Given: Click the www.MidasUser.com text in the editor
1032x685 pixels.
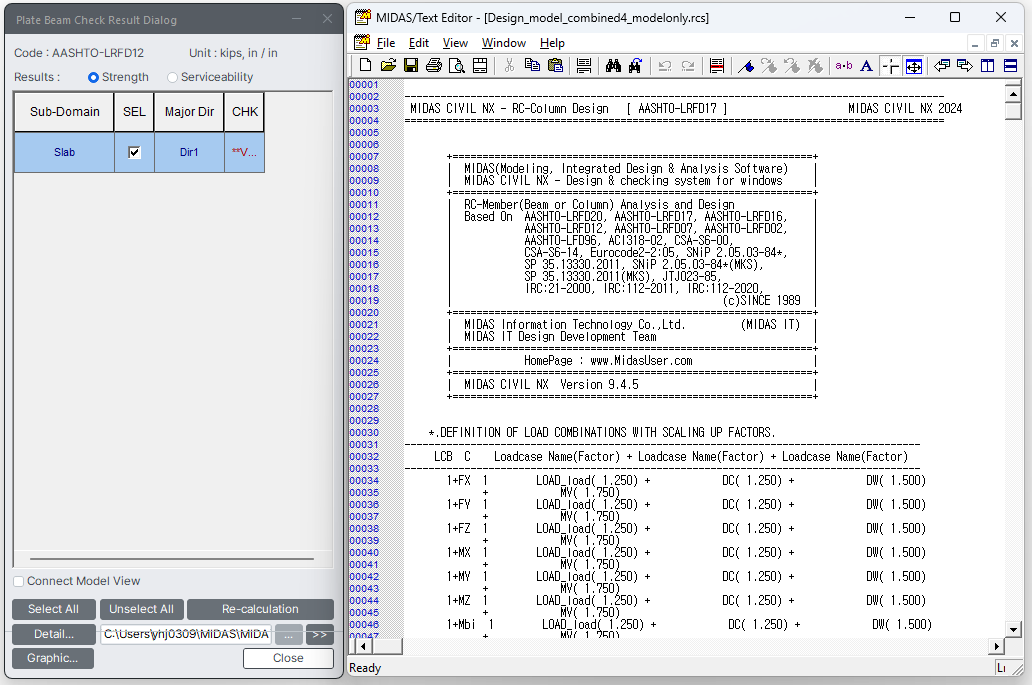Looking at the screenshot, I should tap(641, 361).
